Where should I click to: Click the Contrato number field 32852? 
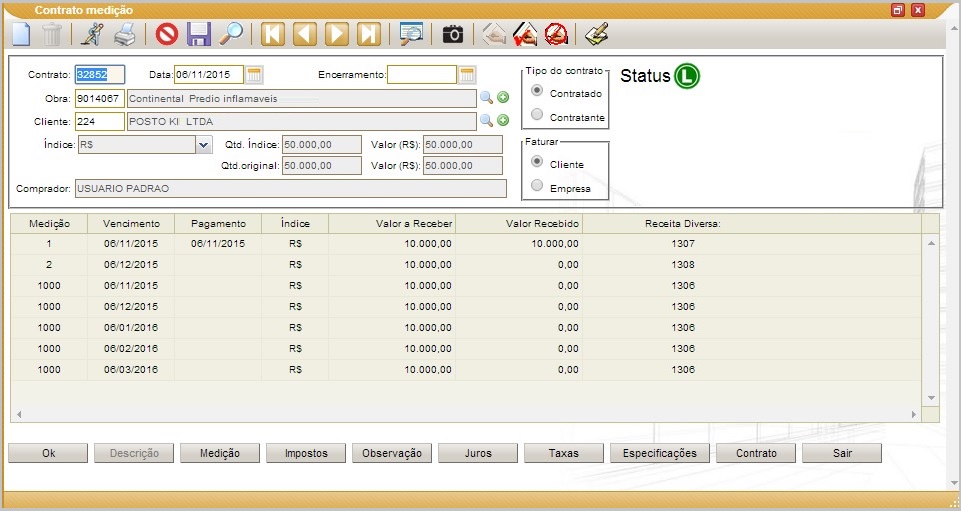(x=100, y=75)
